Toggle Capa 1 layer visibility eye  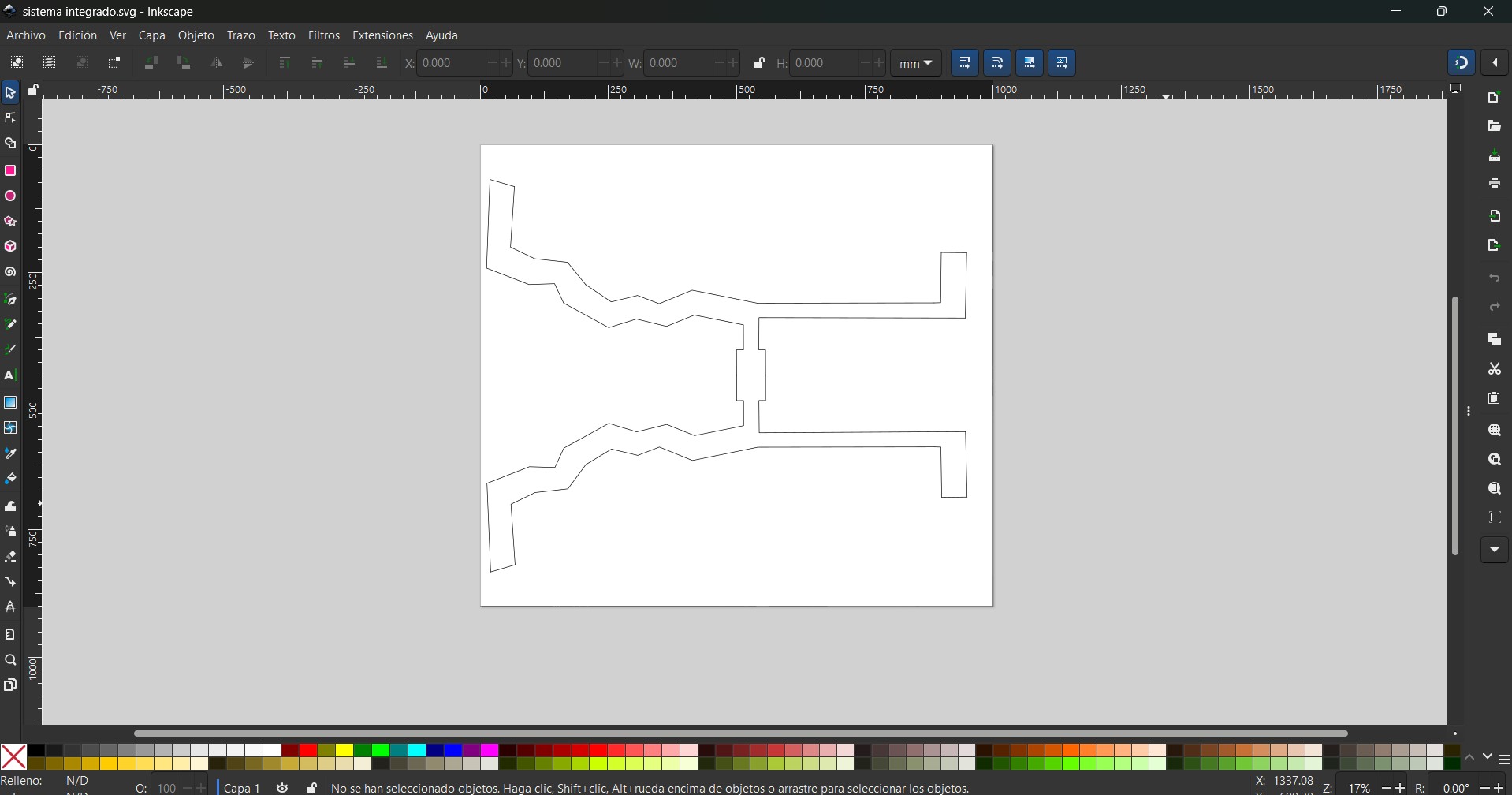pos(282,788)
